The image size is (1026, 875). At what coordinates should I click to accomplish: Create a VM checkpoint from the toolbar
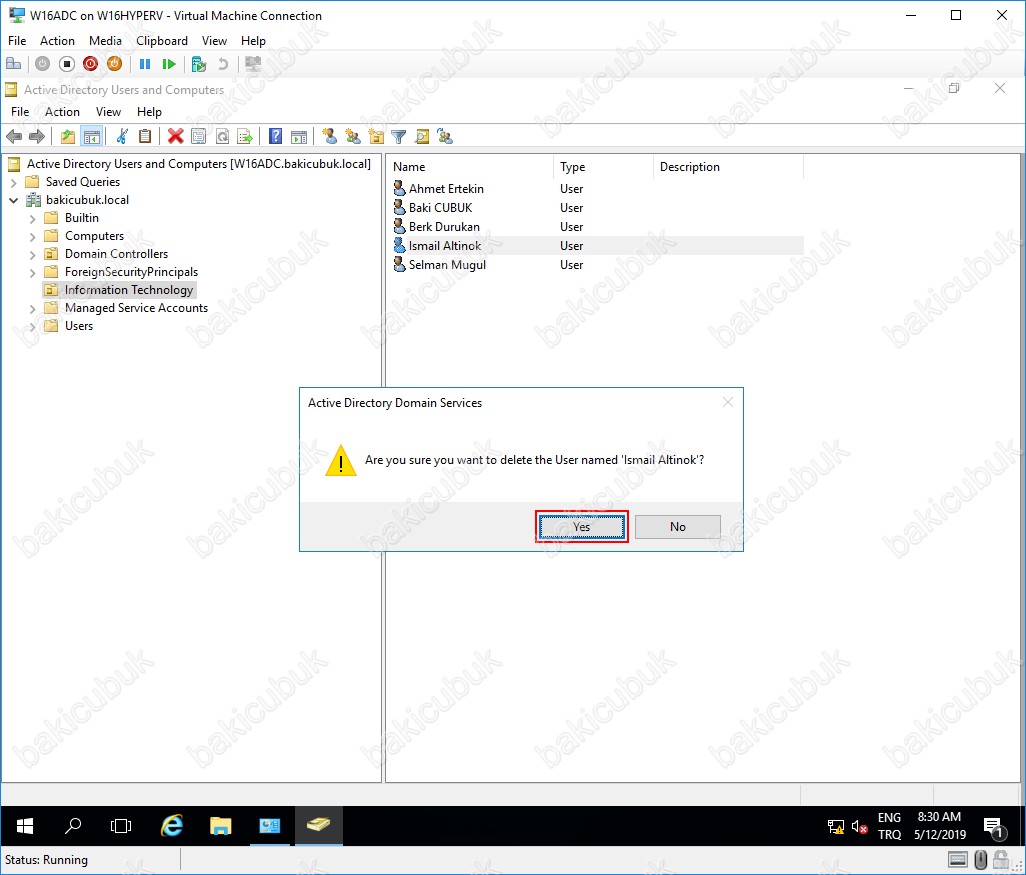[199, 64]
